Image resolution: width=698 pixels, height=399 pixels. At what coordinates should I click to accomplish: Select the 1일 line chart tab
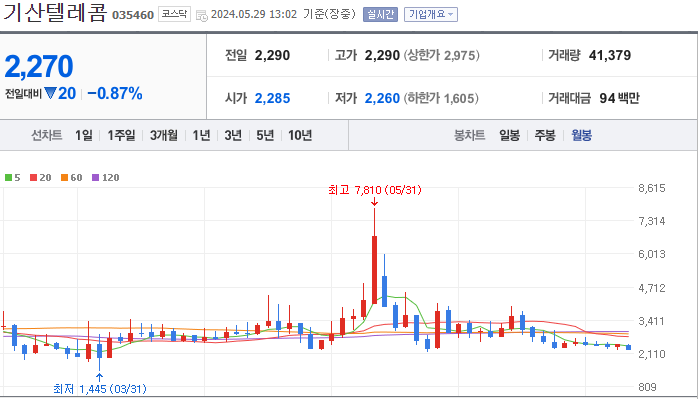pyautogui.click(x=84, y=135)
